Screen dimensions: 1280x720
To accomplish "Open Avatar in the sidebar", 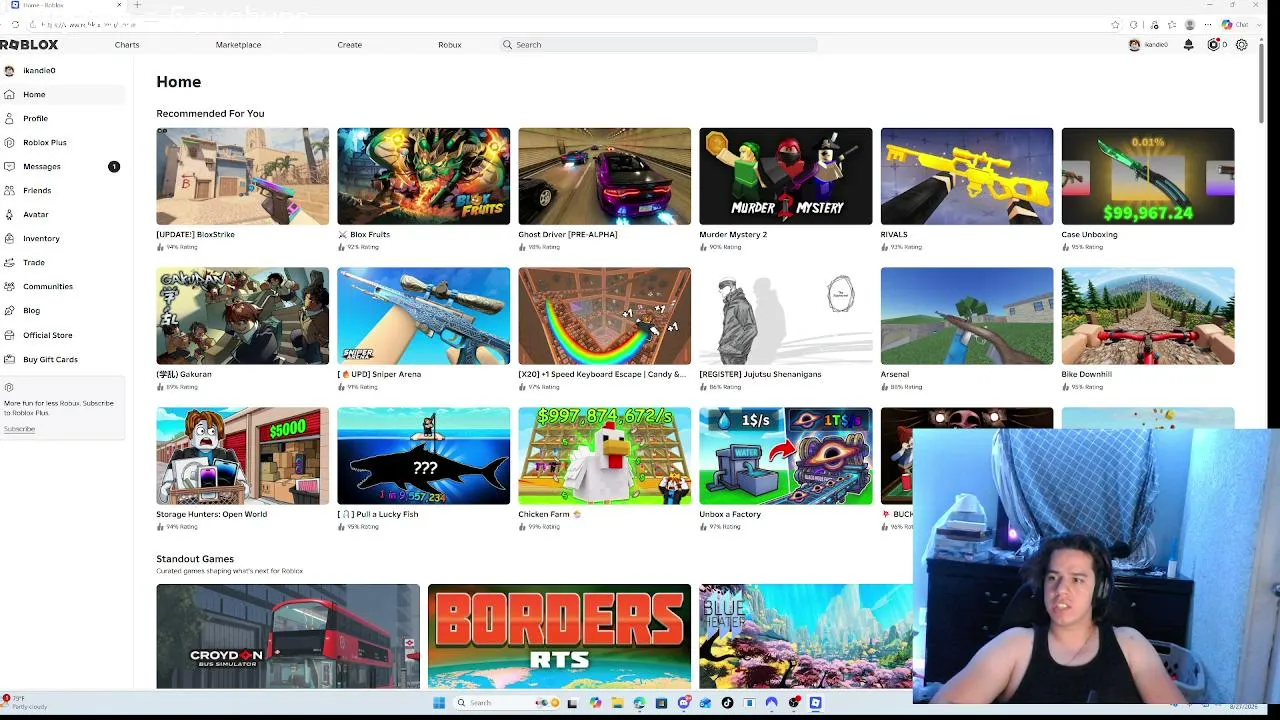I will 62,214.
